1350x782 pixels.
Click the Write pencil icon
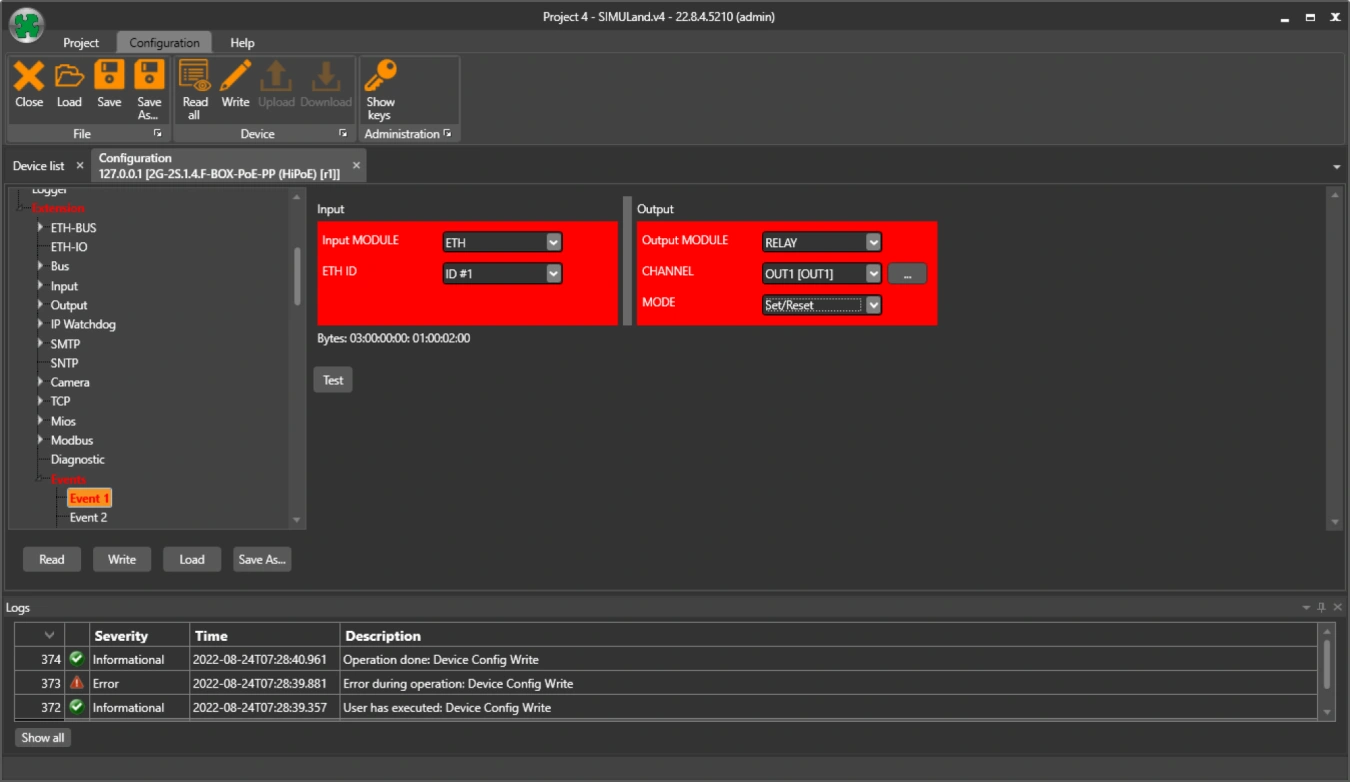coord(235,77)
